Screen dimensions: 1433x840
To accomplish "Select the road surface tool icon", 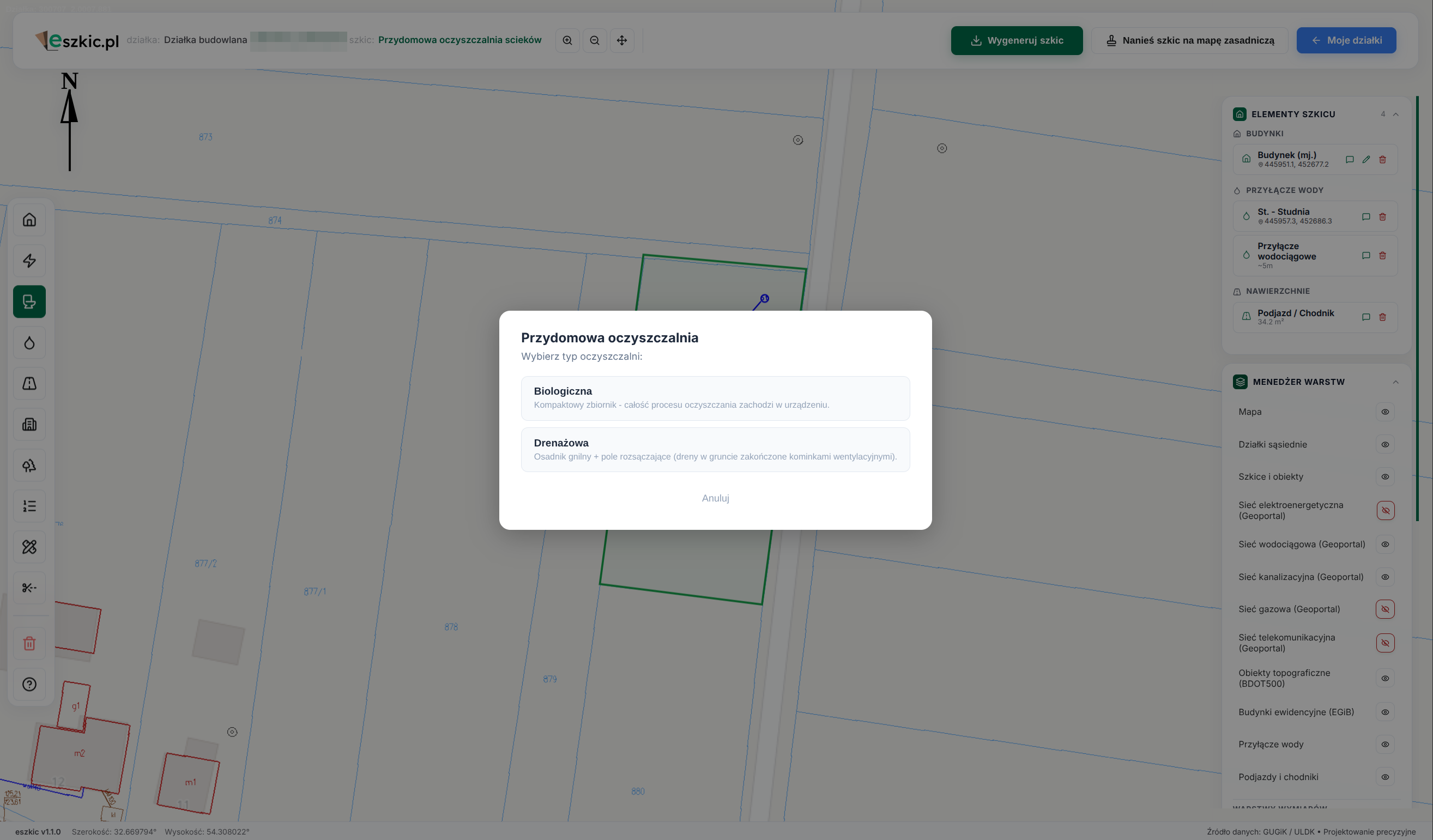I will click(29, 383).
